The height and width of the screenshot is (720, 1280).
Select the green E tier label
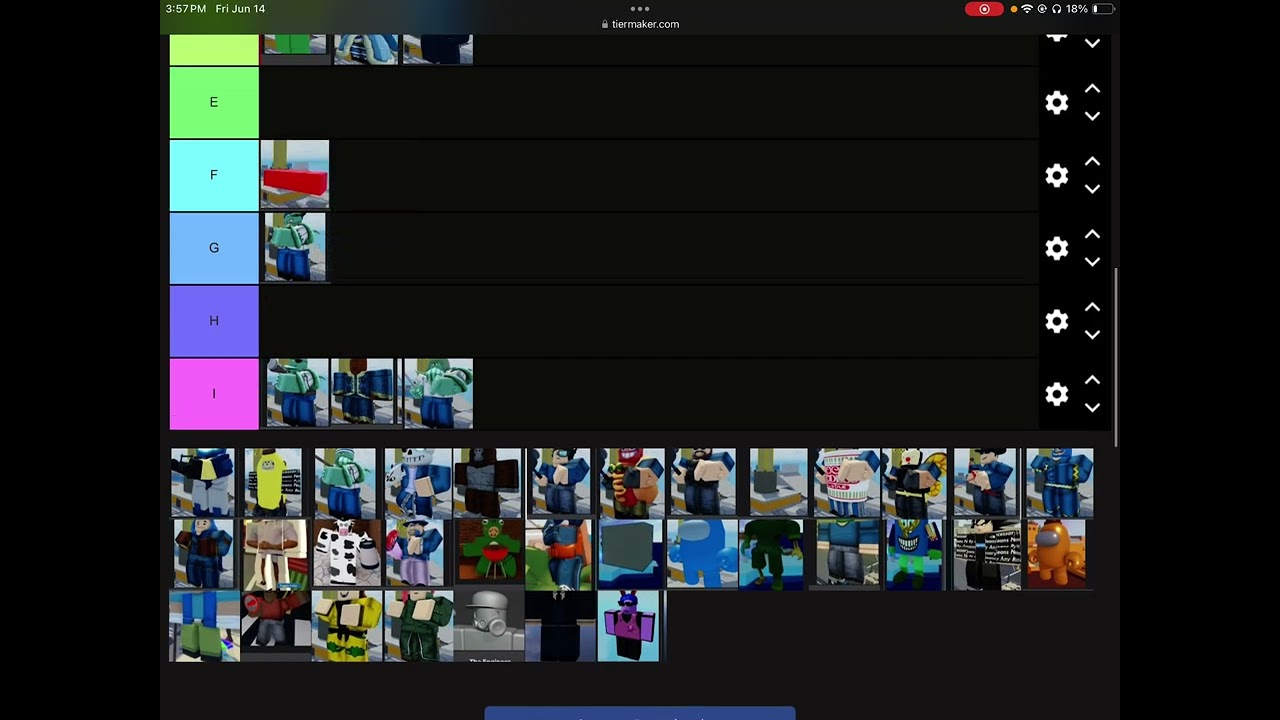pos(214,102)
